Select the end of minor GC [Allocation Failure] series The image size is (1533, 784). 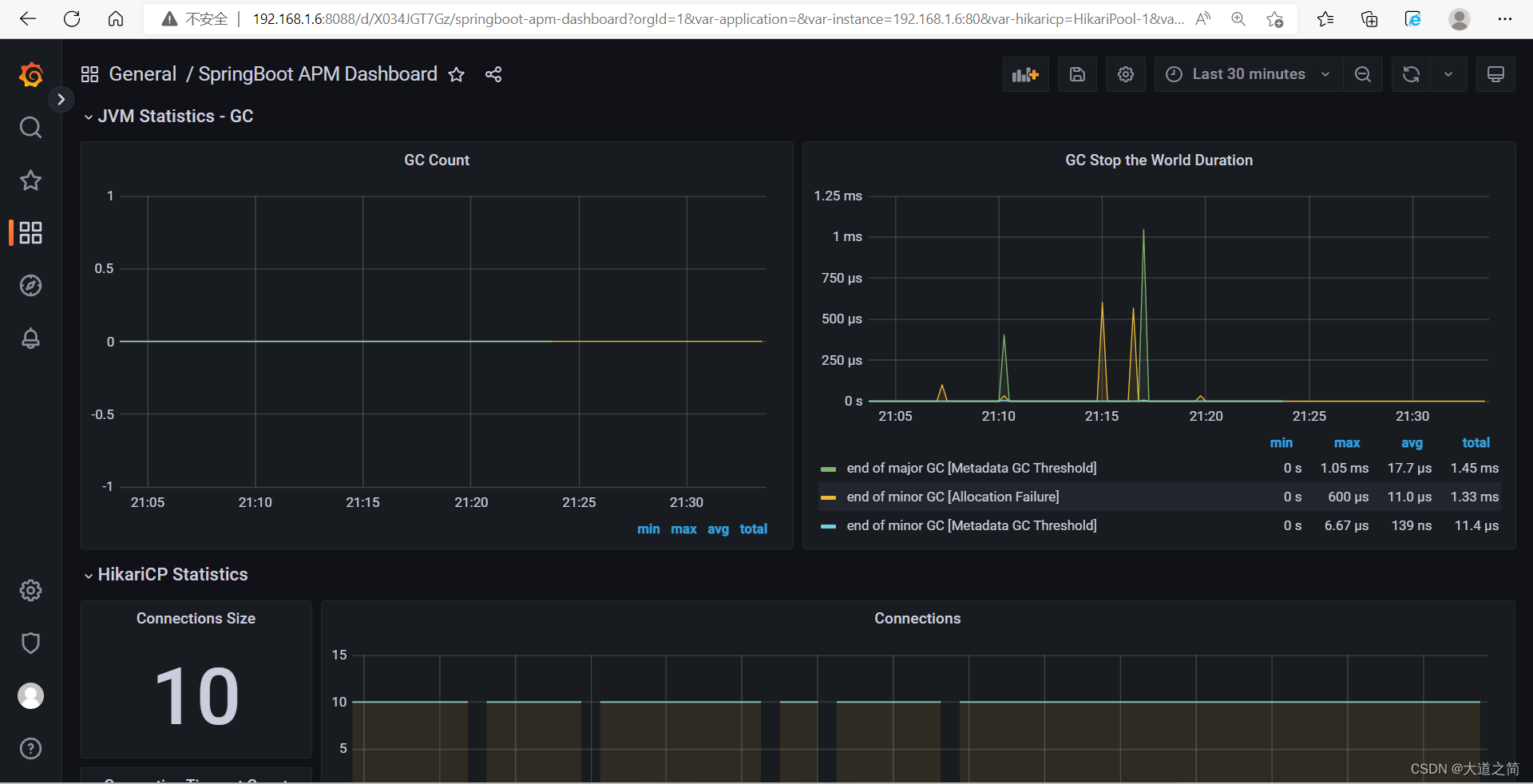pos(952,497)
